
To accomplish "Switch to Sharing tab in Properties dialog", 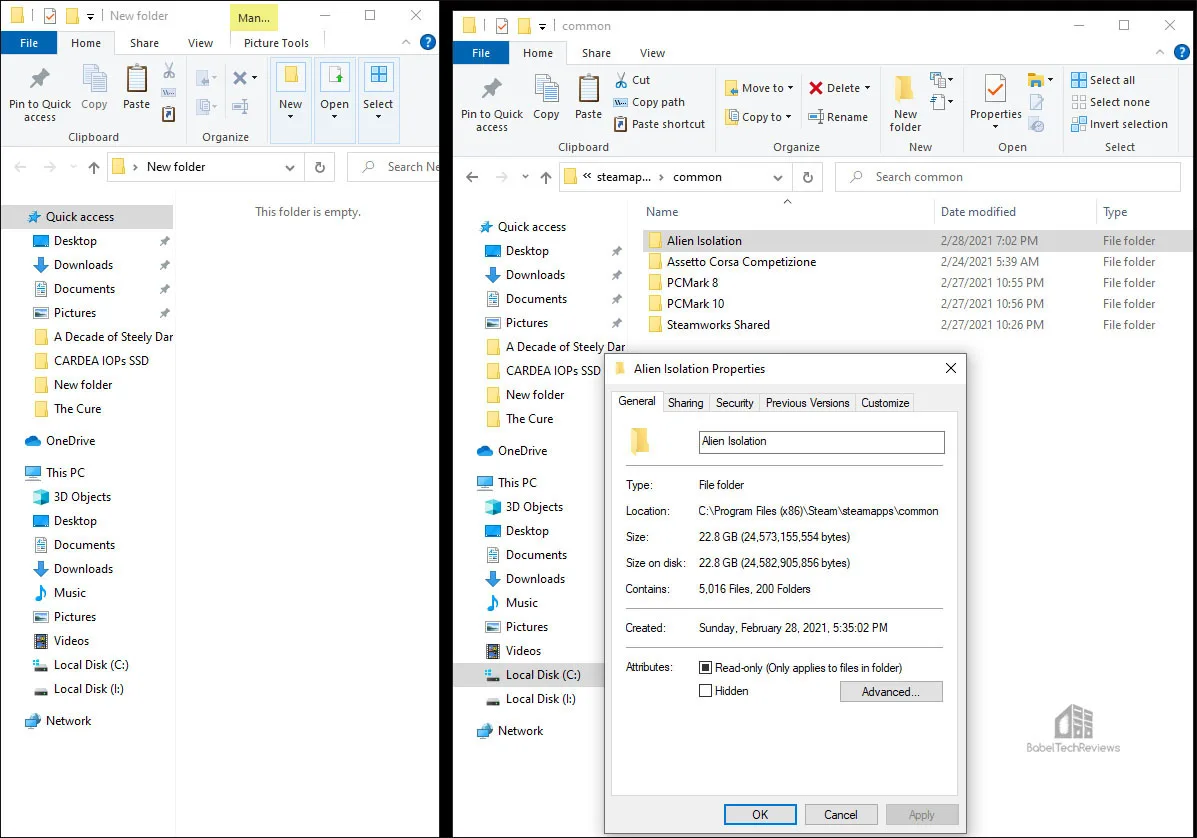I will point(686,403).
